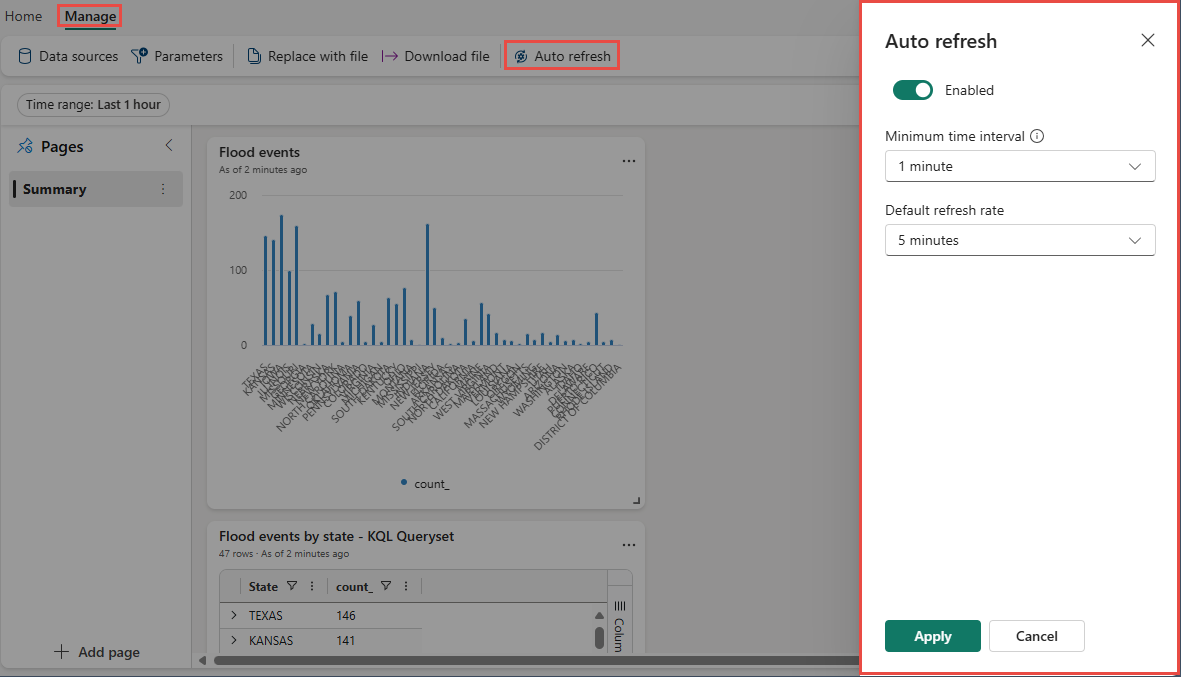
Task: Click the horizontal scrollbar left arrow
Action: click(x=202, y=660)
